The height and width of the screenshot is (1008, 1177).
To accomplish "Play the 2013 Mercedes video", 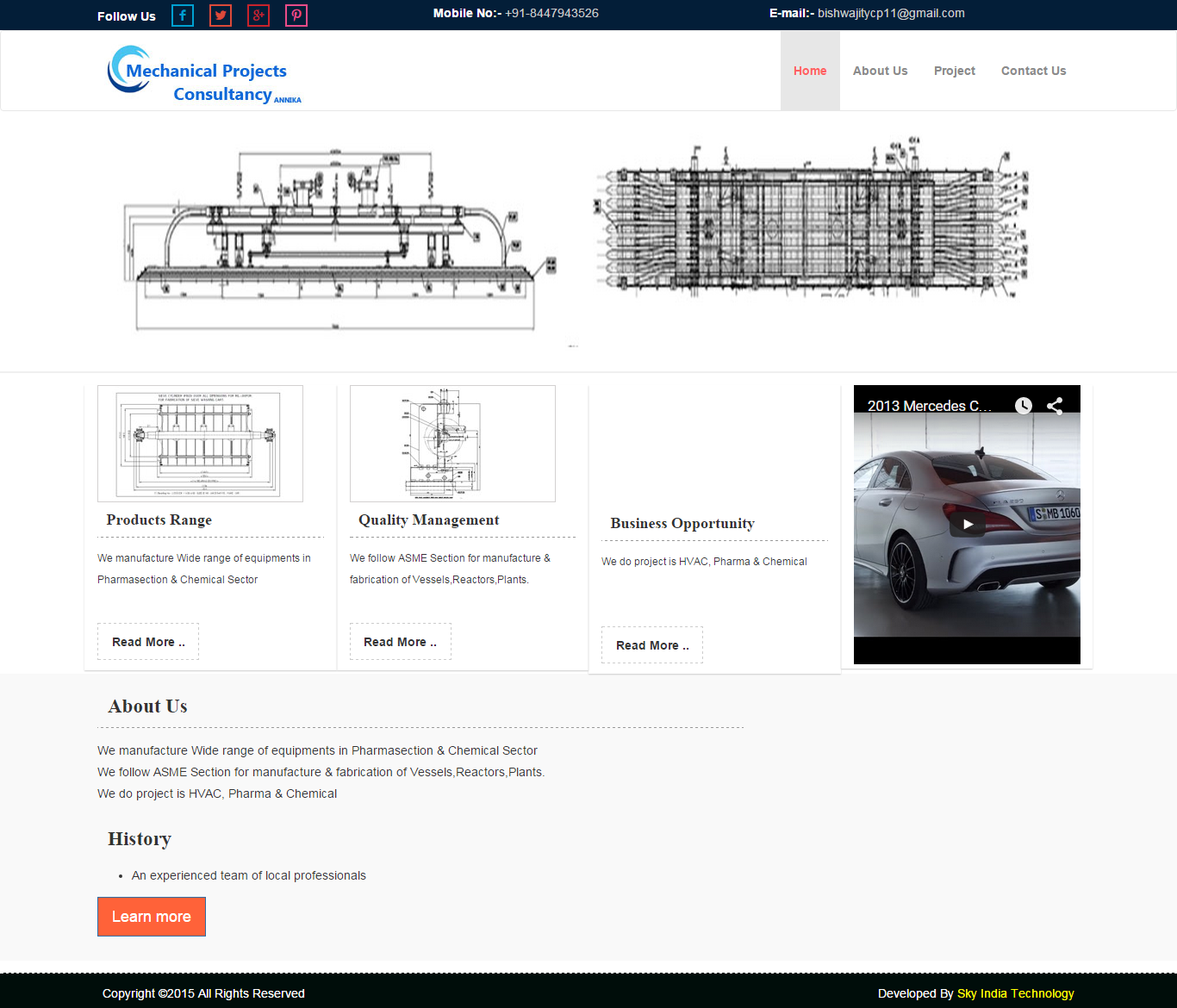I will pos(967,524).
